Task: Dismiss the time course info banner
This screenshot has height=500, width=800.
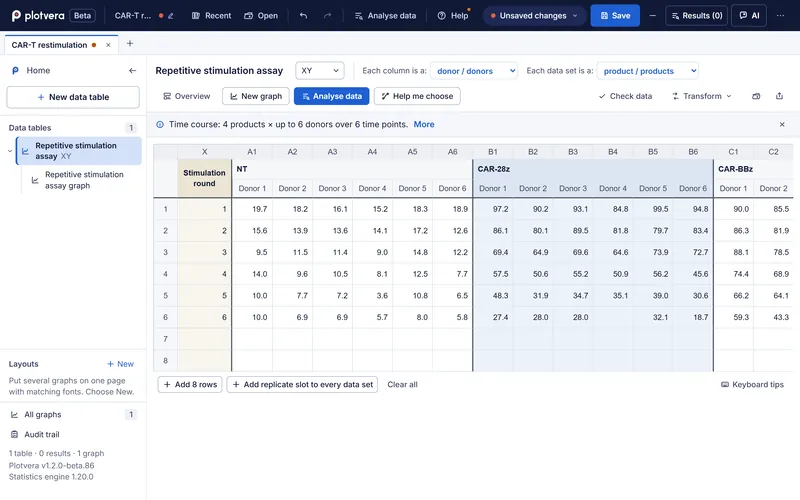Action: (x=782, y=124)
